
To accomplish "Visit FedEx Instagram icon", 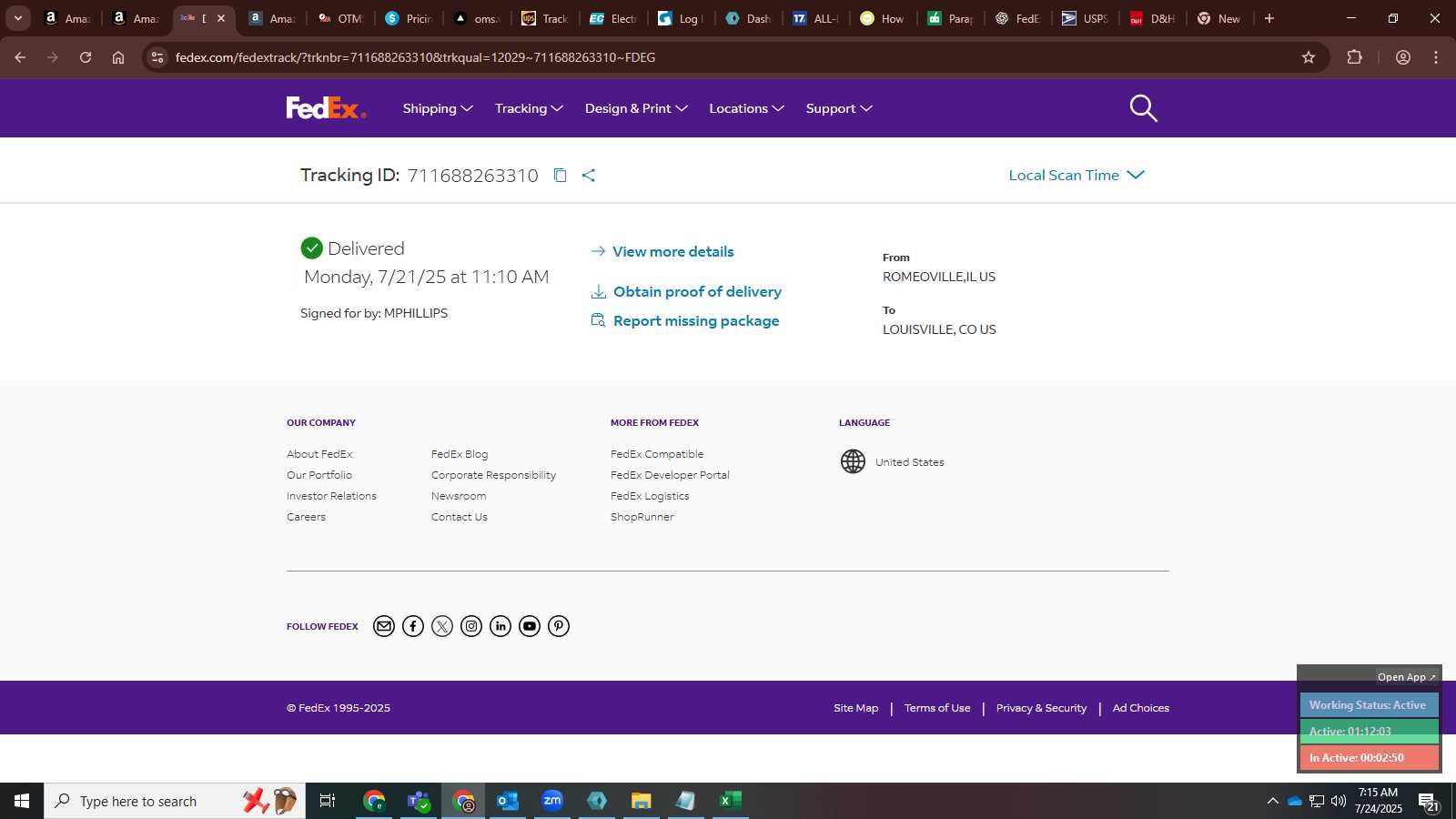I will pyautogui.click(x=471, y=626).
